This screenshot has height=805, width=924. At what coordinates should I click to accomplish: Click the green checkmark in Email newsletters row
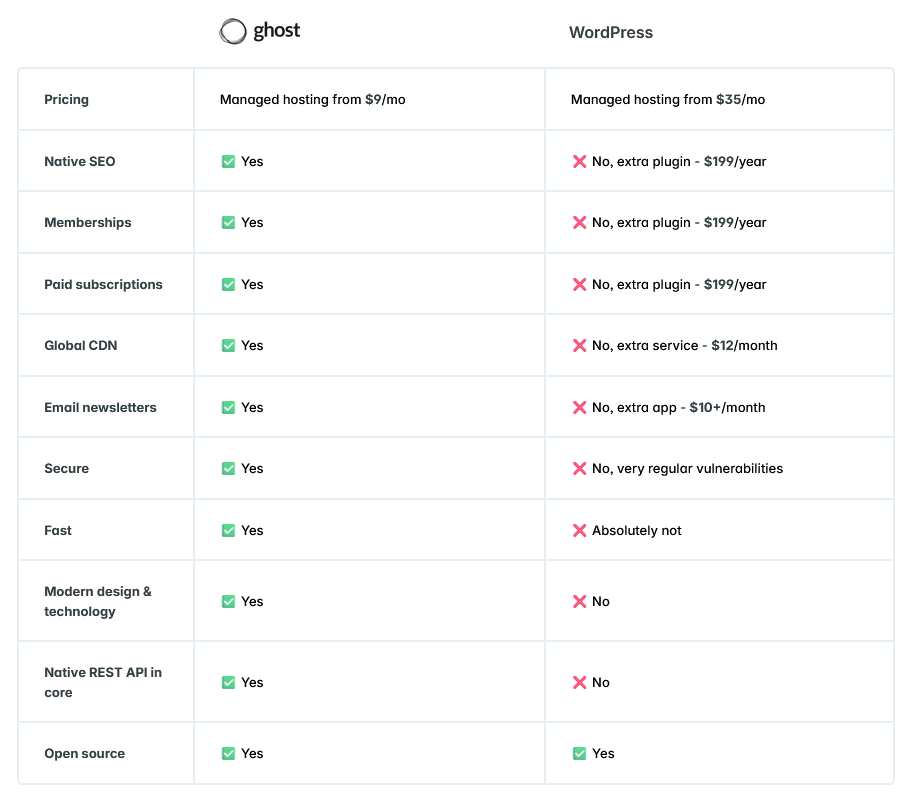pos(229,408)
